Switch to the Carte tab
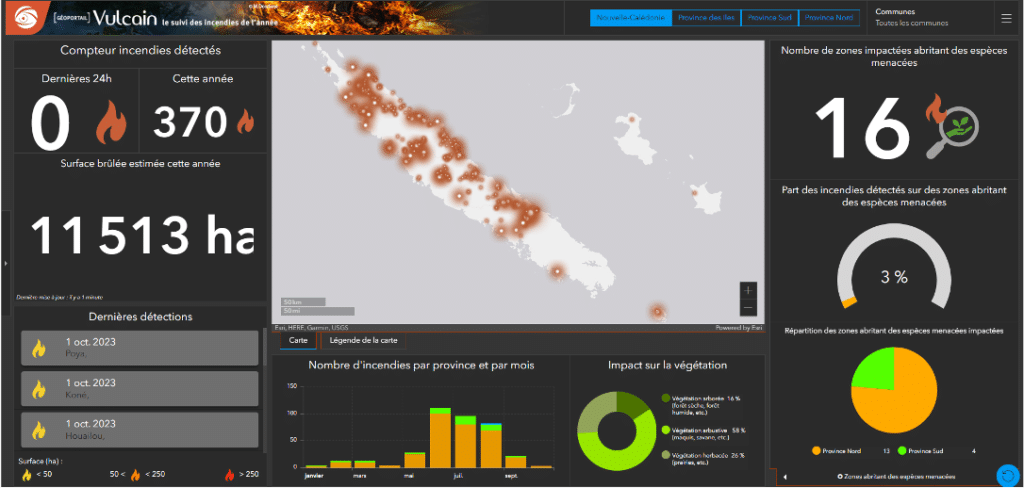Viewport: 1024px width, 488px height. click(298, 340)
